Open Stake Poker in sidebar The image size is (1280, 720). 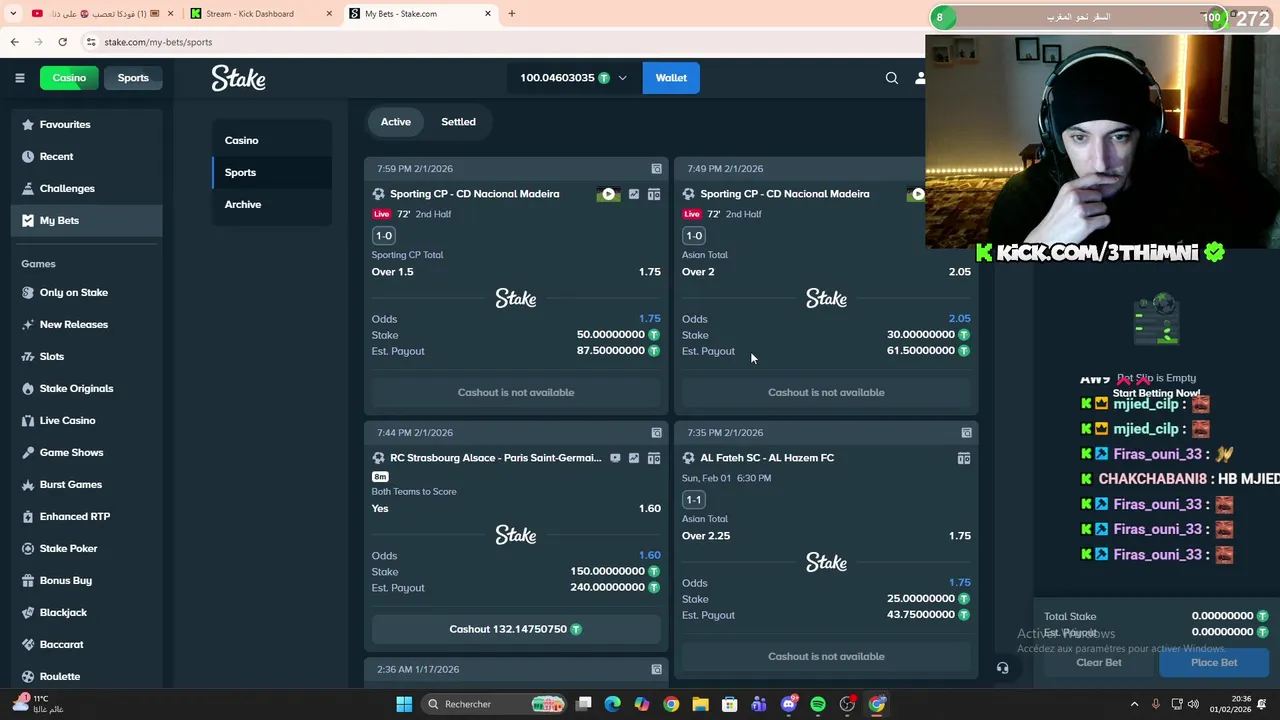[86, 548]
